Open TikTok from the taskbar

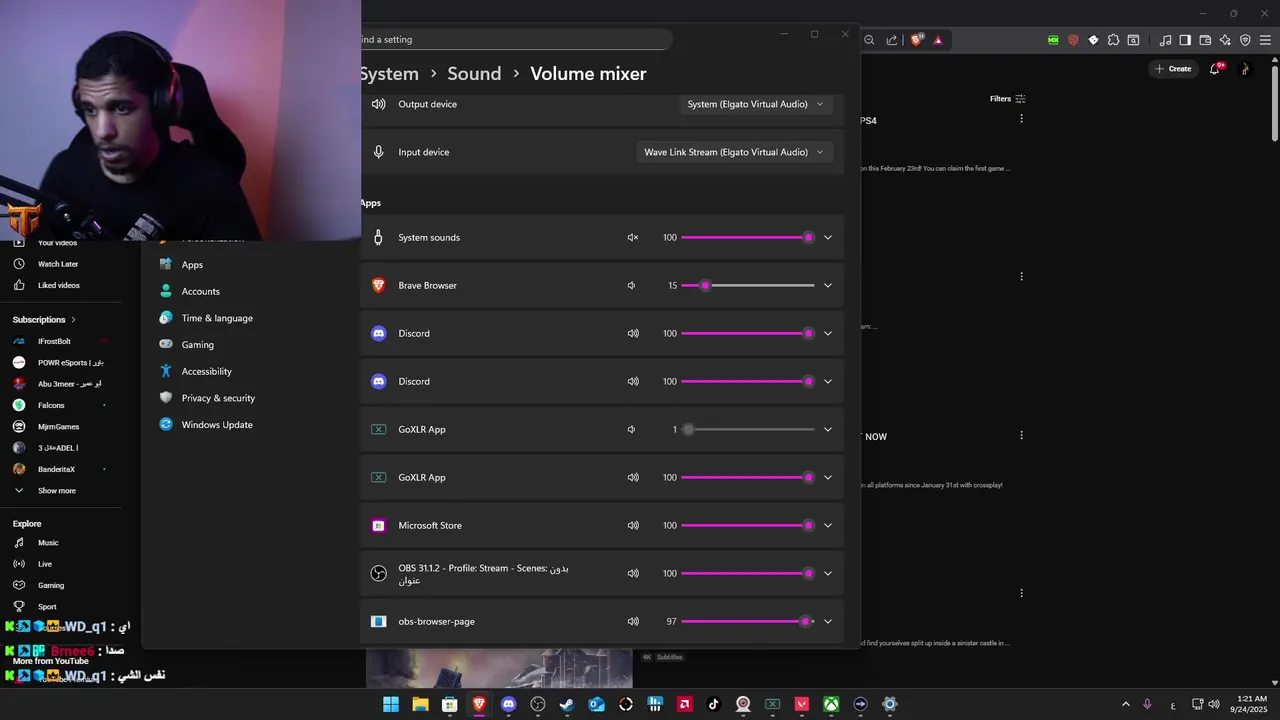tap(714, 704)
